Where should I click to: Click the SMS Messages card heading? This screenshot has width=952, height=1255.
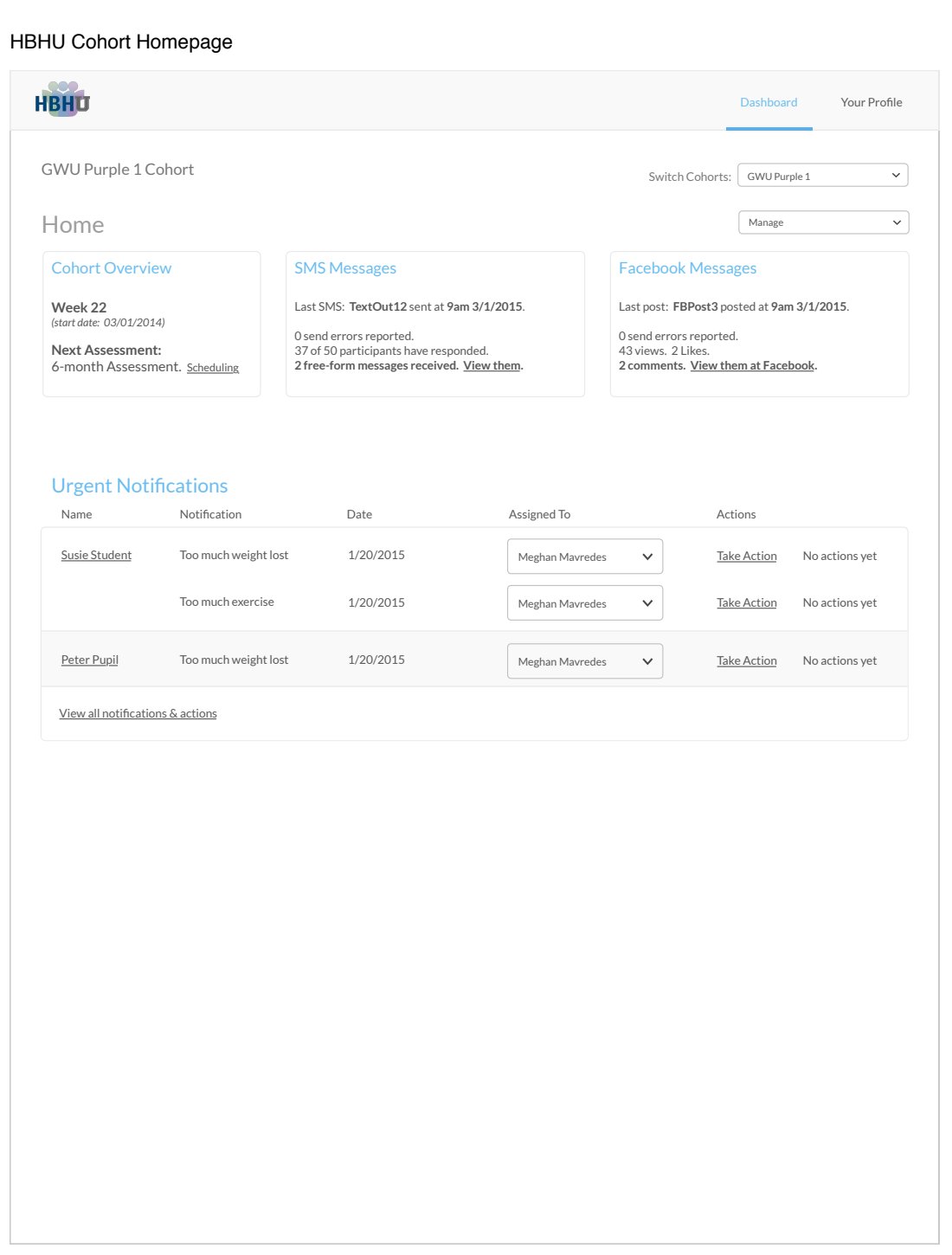[x=345, y=268]
